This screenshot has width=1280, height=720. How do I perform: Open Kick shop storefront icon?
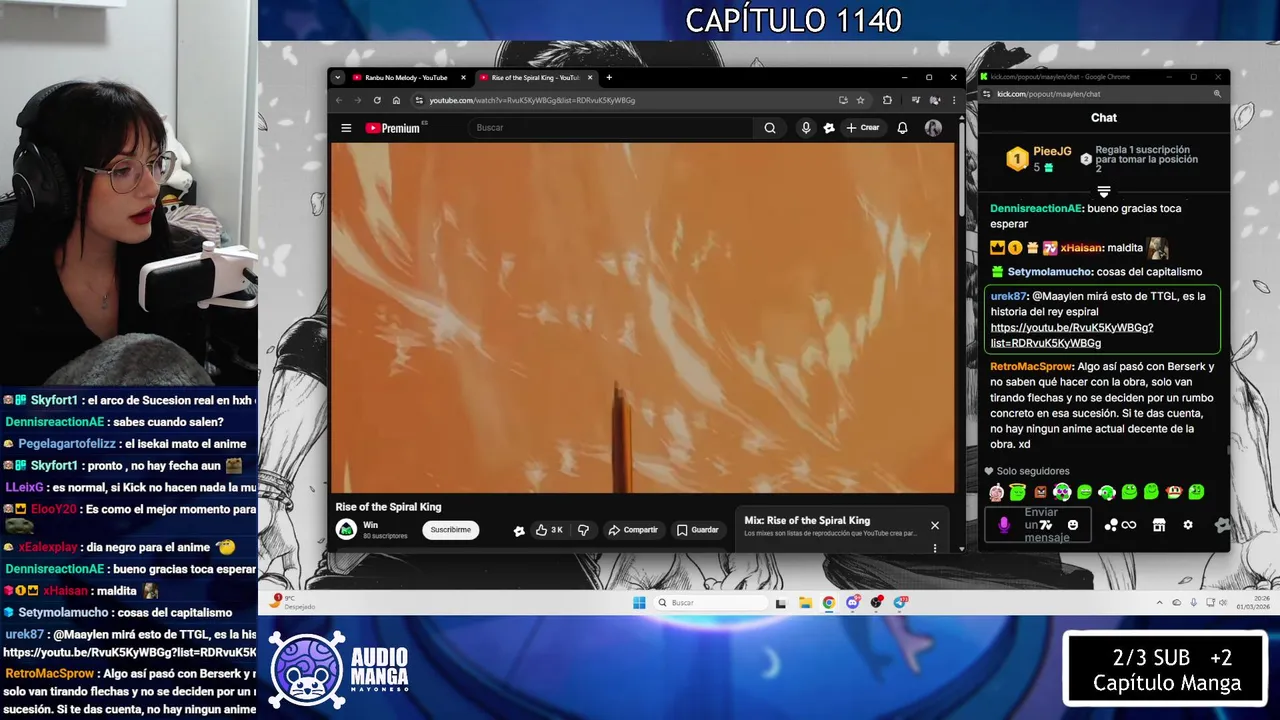1159,525
